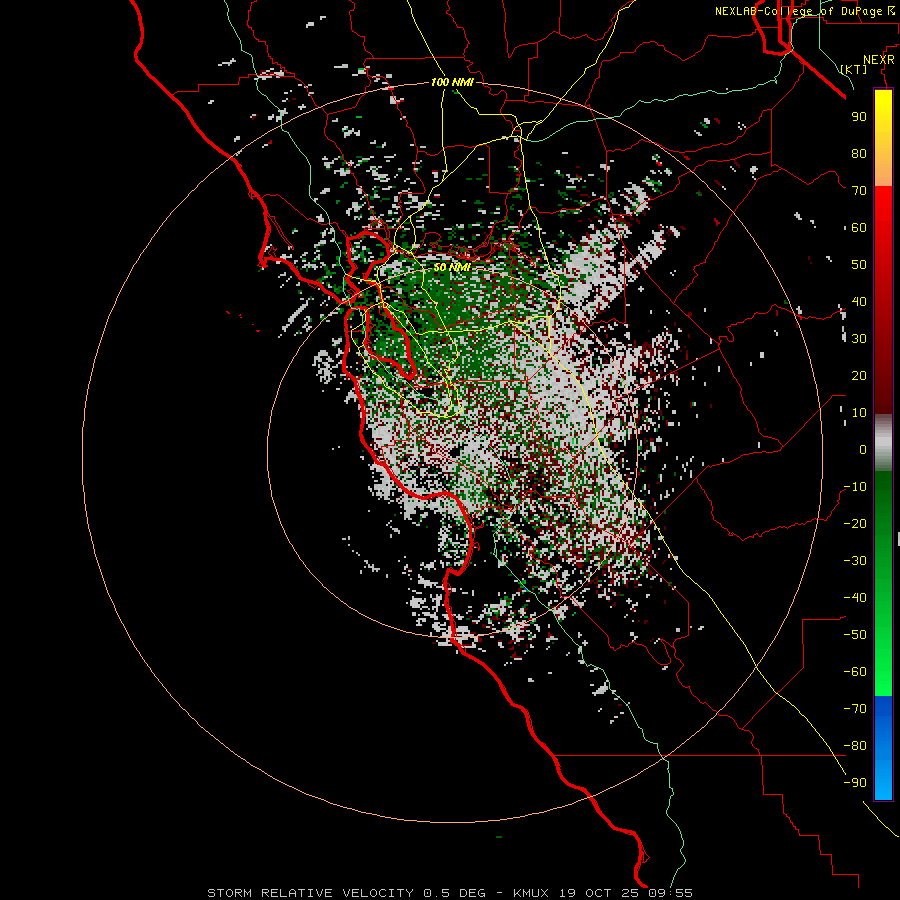Click the -10 value on velocity scale
The height and width of the screenshot is (900, 900).
[855, 487]
